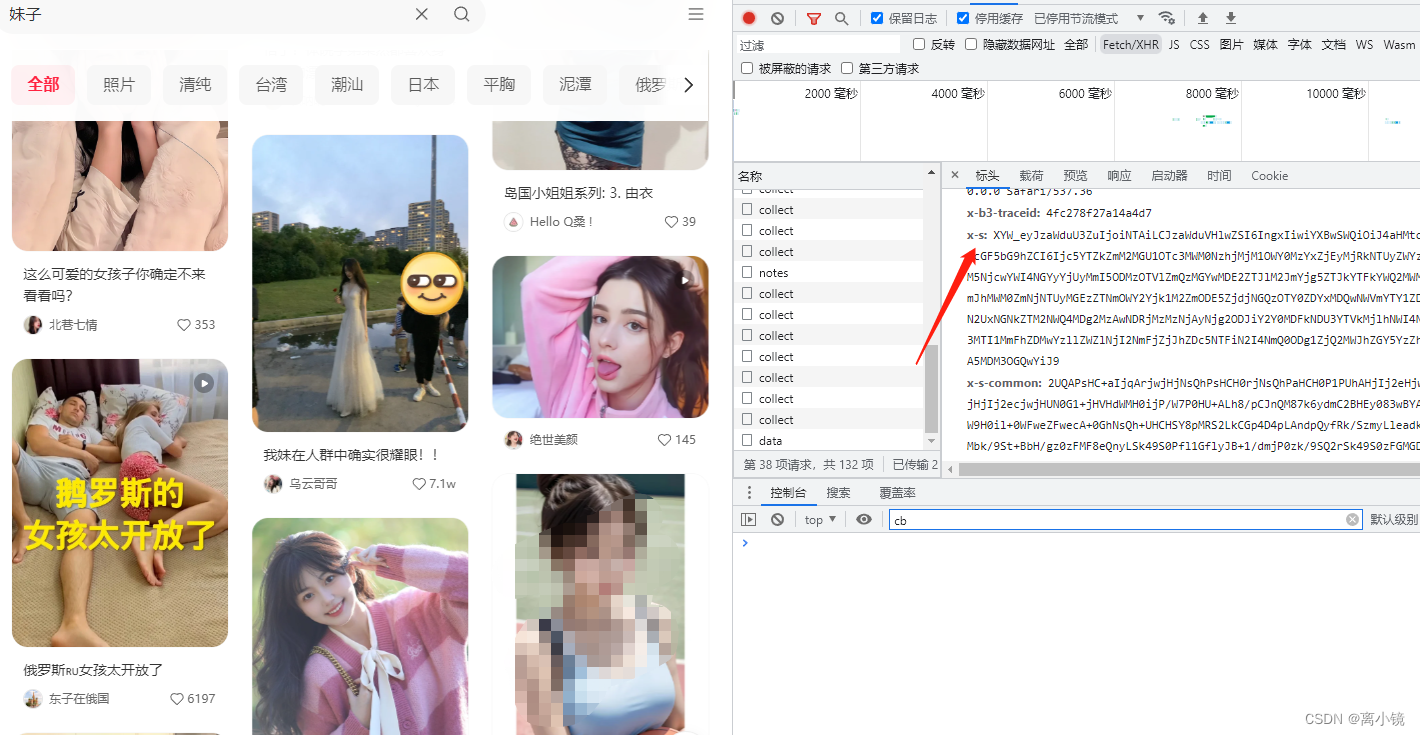Create a live expression via eye icon
Screen dimensions: 1420x735
[x=864, y=519]
